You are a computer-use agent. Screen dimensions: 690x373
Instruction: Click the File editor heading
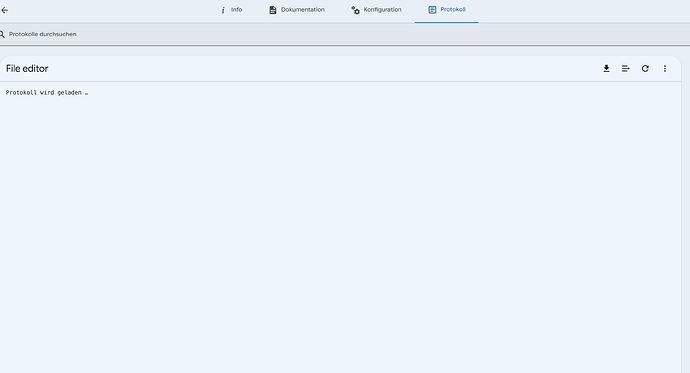[x=27, y=69]
